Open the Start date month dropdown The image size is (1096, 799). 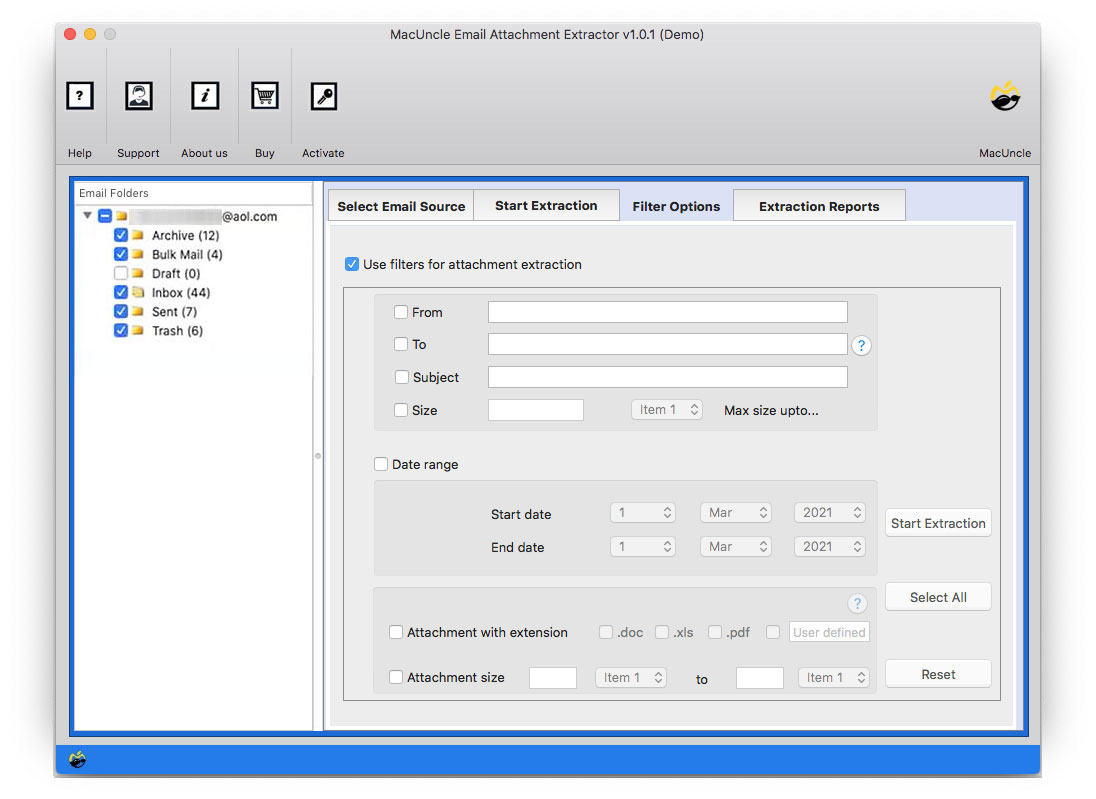tap(735, 513)
